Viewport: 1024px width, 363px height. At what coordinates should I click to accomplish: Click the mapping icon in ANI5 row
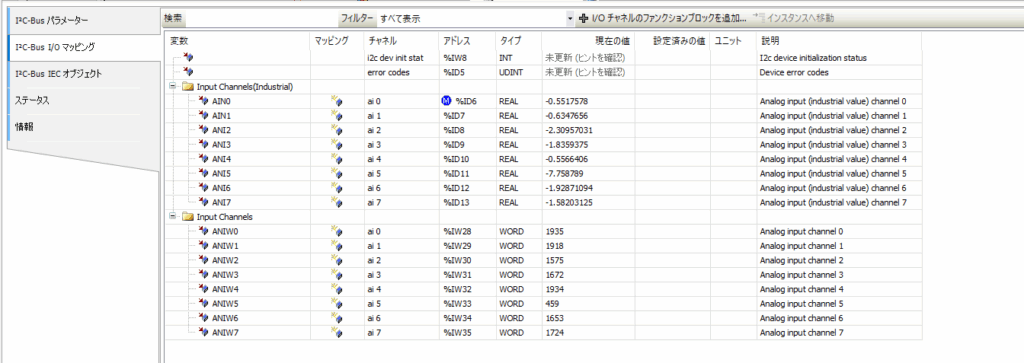[337, 174]
